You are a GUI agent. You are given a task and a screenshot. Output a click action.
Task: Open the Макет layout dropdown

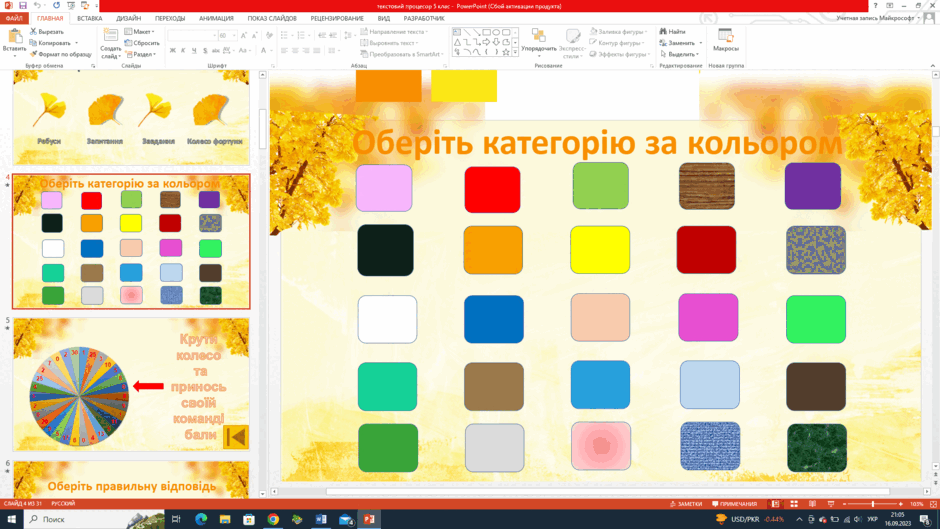140,31
